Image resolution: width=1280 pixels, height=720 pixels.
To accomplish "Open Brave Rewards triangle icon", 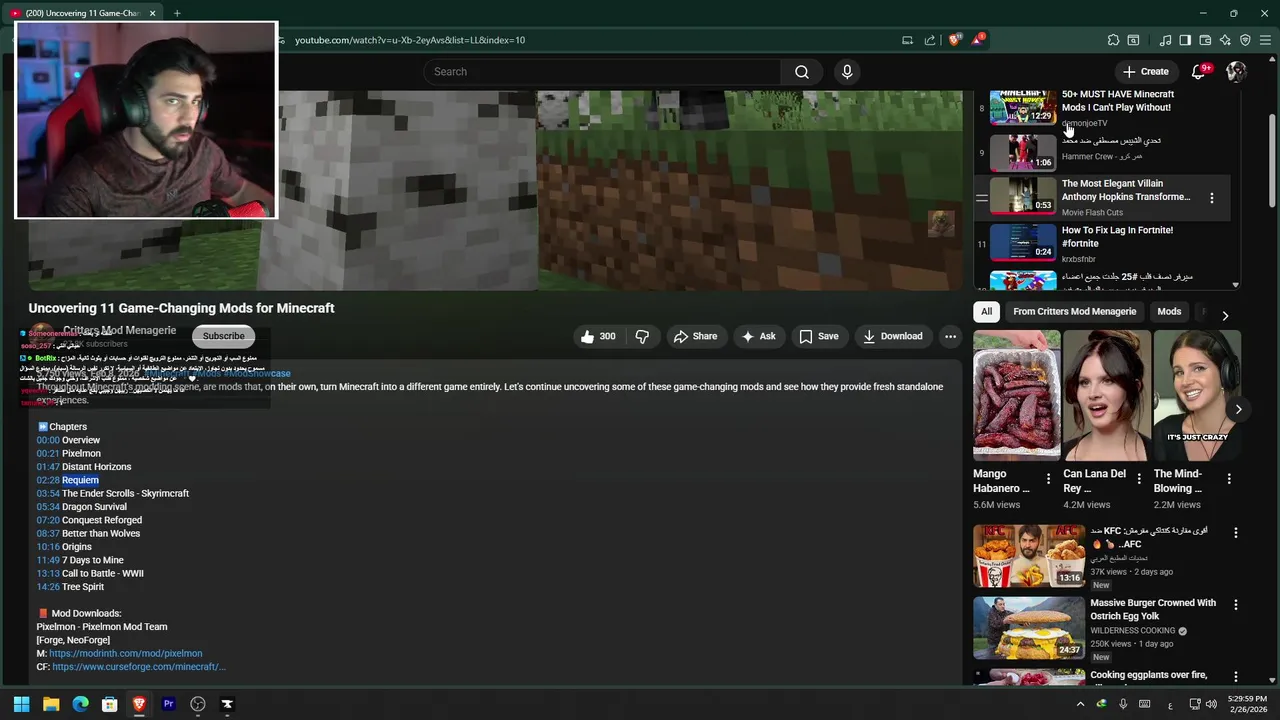I will coord(977,40).
